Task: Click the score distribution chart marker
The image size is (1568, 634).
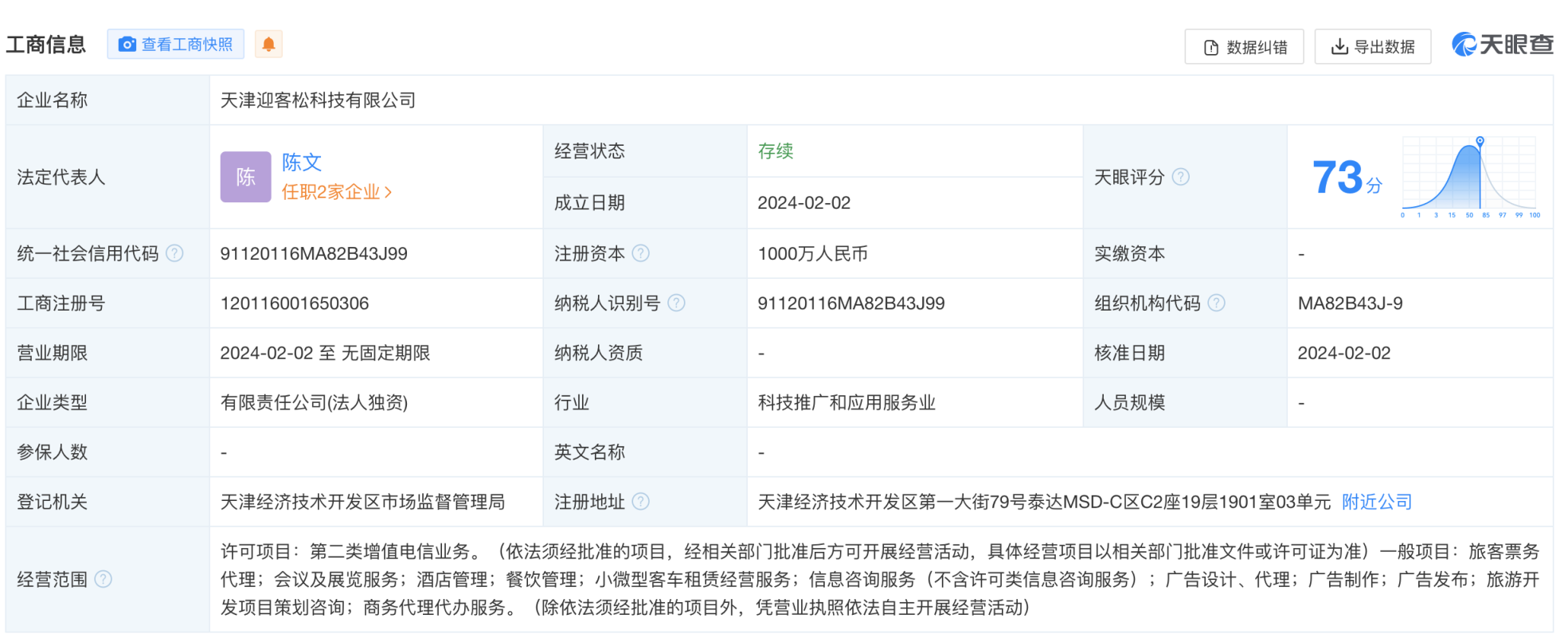Action: 1480,141
